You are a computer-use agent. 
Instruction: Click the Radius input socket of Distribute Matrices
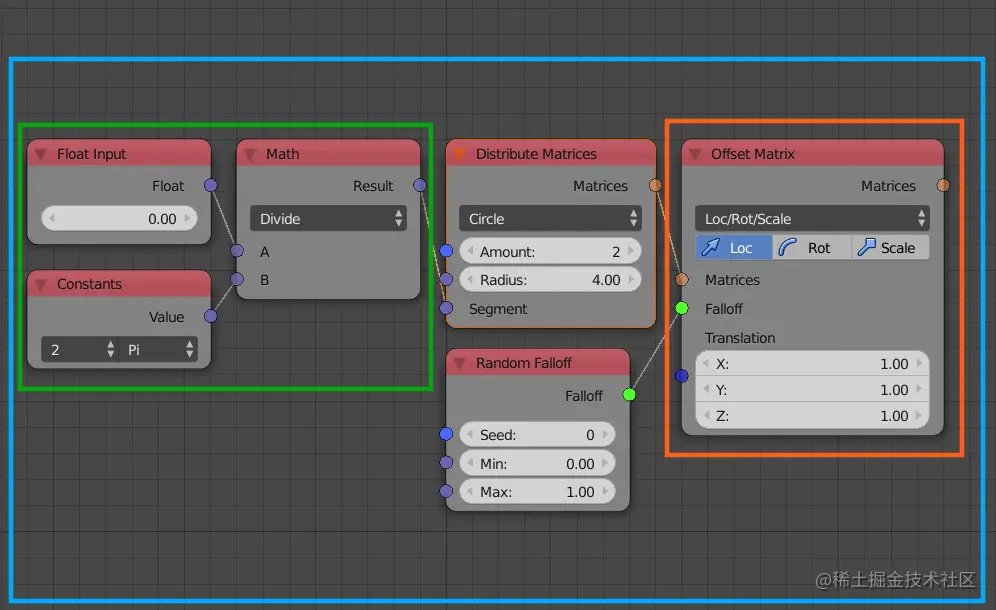[447, 279]
